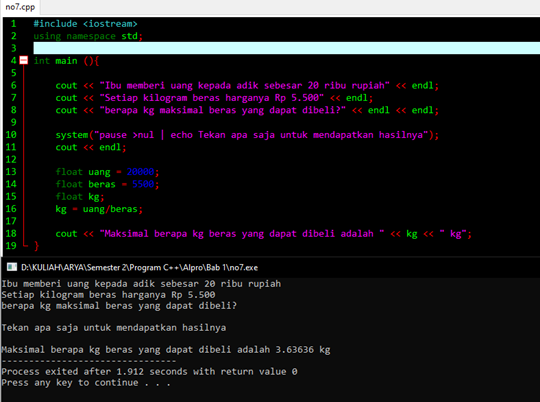Click the 'cout << endl;' line 11

[91, 147]
